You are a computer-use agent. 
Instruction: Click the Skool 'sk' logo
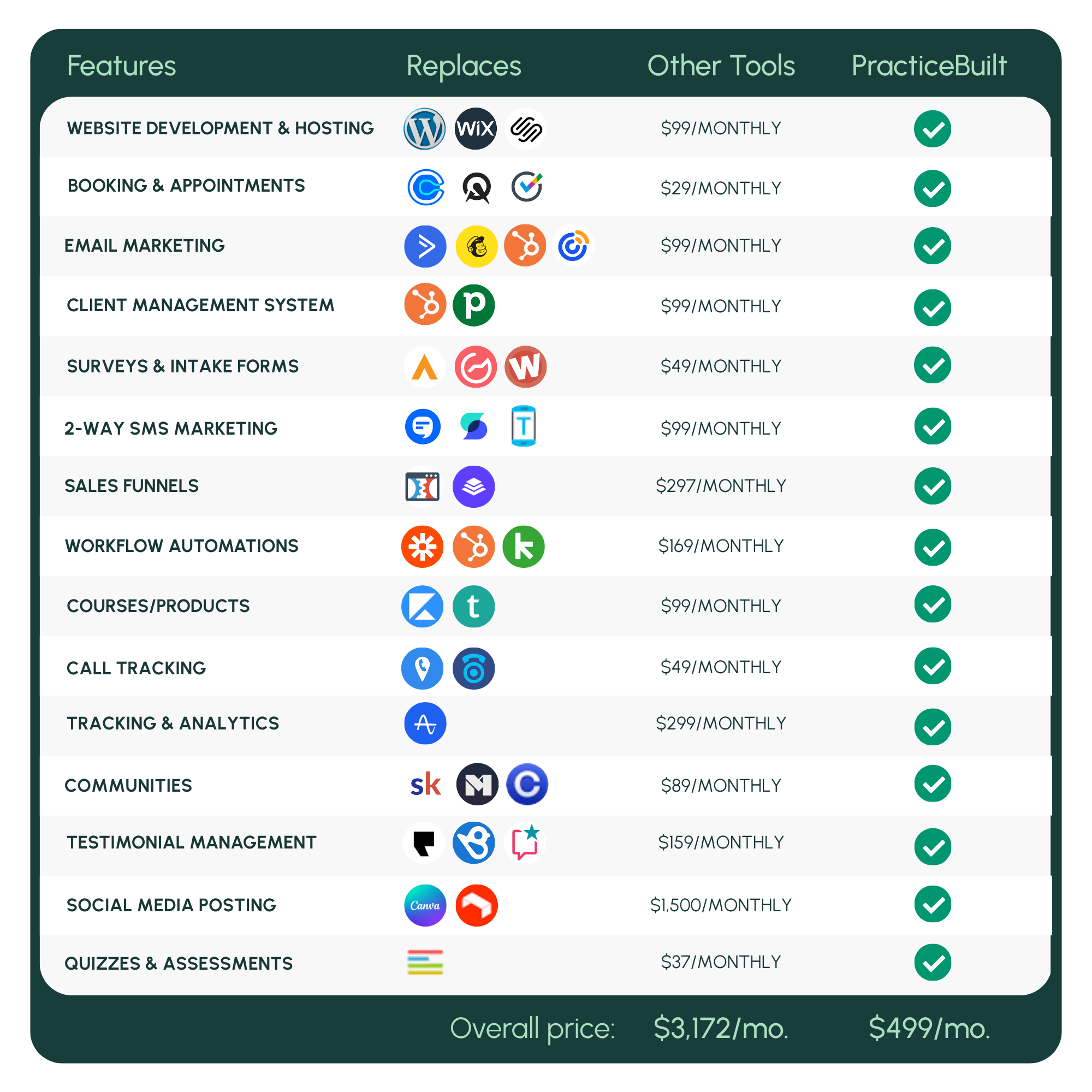(425, 785)
